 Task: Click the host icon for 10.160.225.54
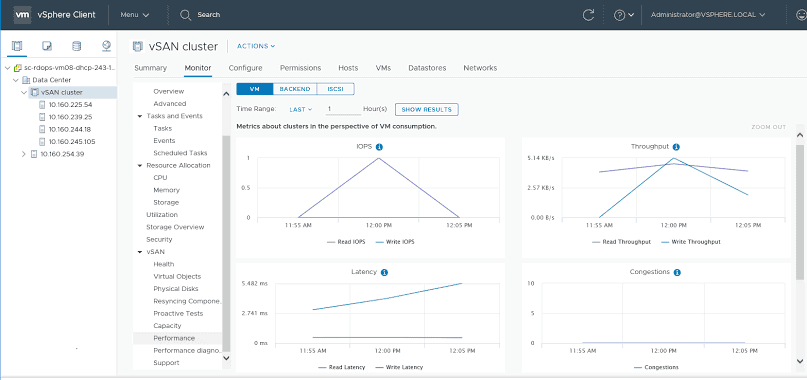point(42,105)
